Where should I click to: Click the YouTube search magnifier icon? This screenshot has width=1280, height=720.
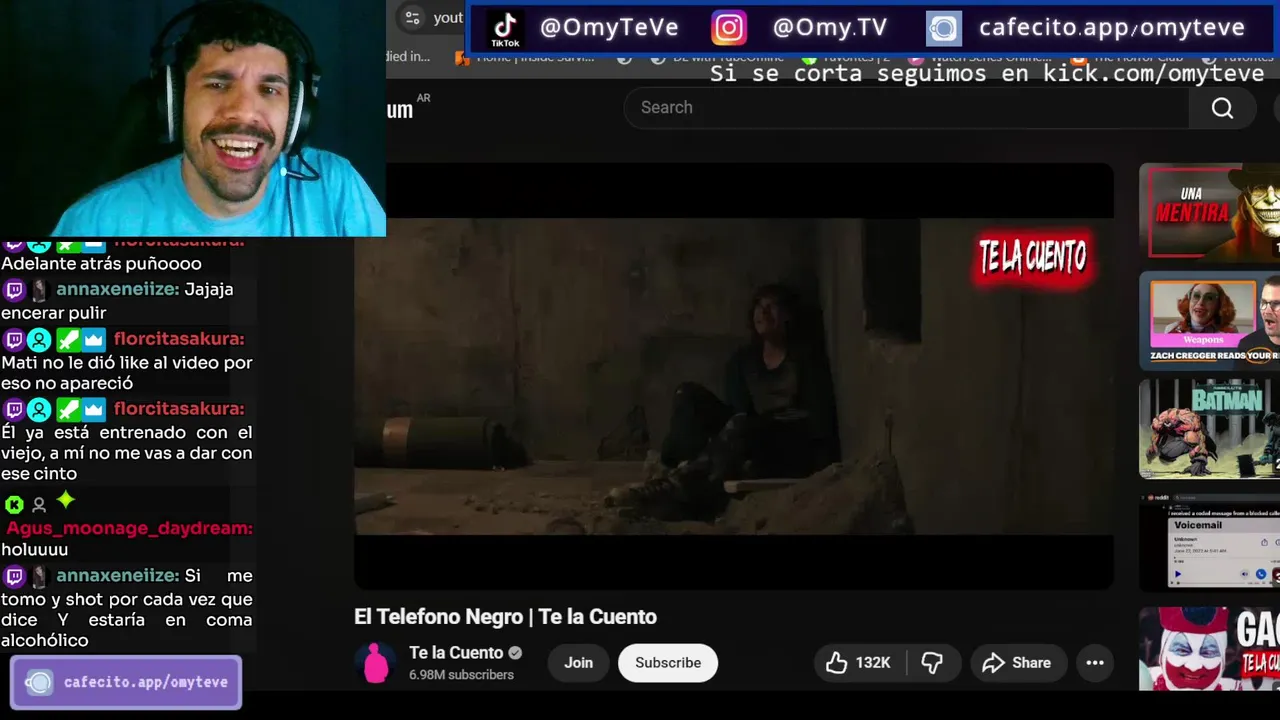click(1222, 108)
